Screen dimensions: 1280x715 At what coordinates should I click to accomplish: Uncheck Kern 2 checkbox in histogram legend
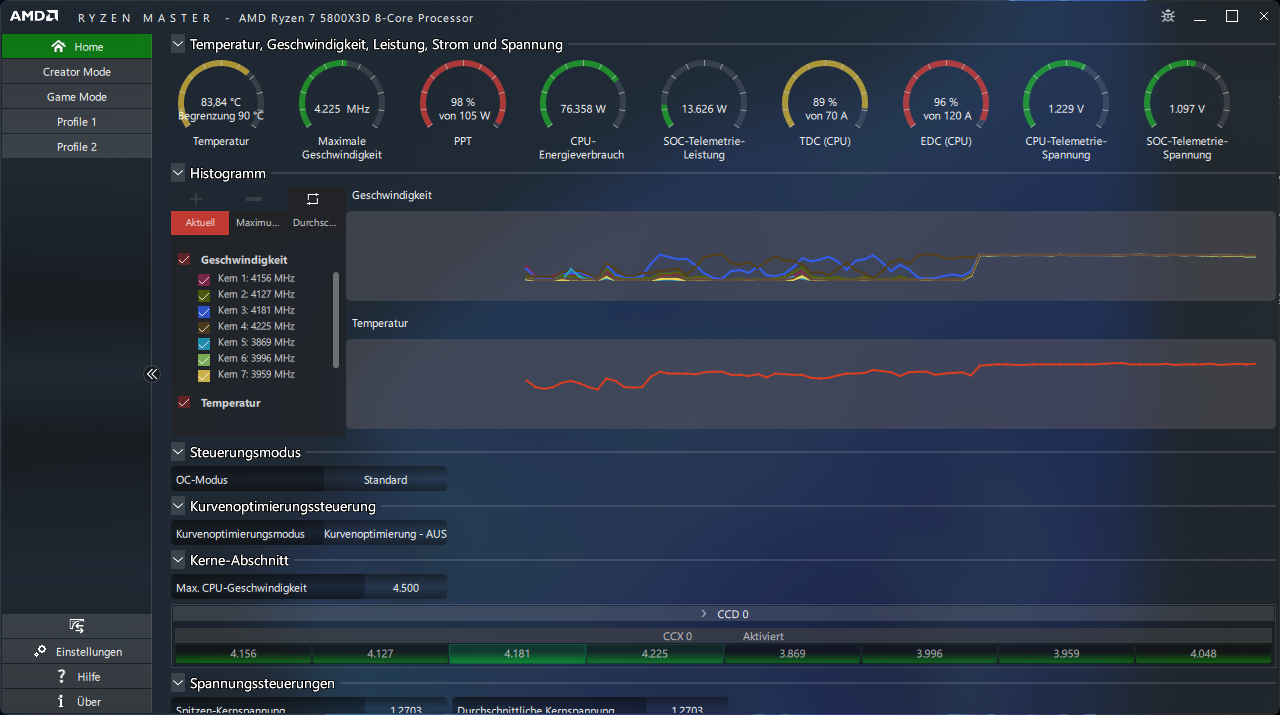(x=204, y=295)
